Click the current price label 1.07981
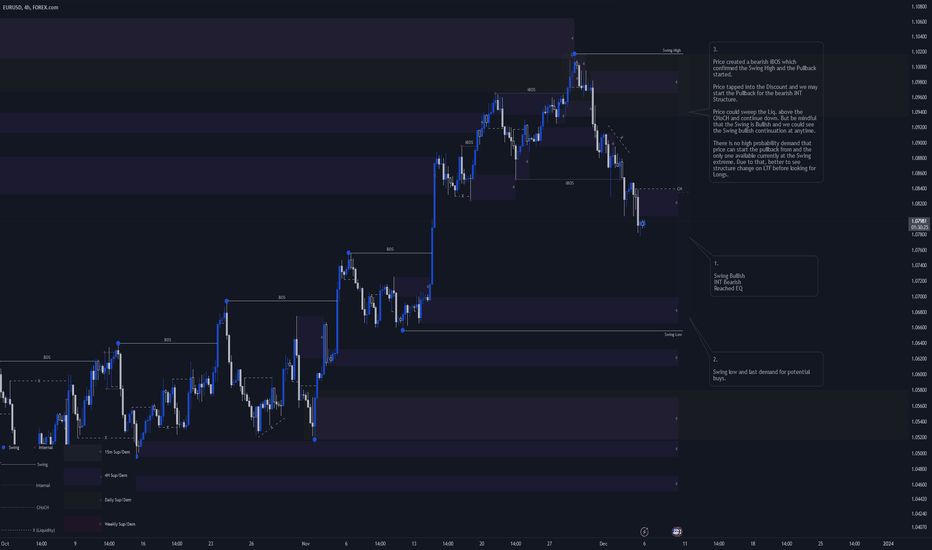 coord(919,222)
